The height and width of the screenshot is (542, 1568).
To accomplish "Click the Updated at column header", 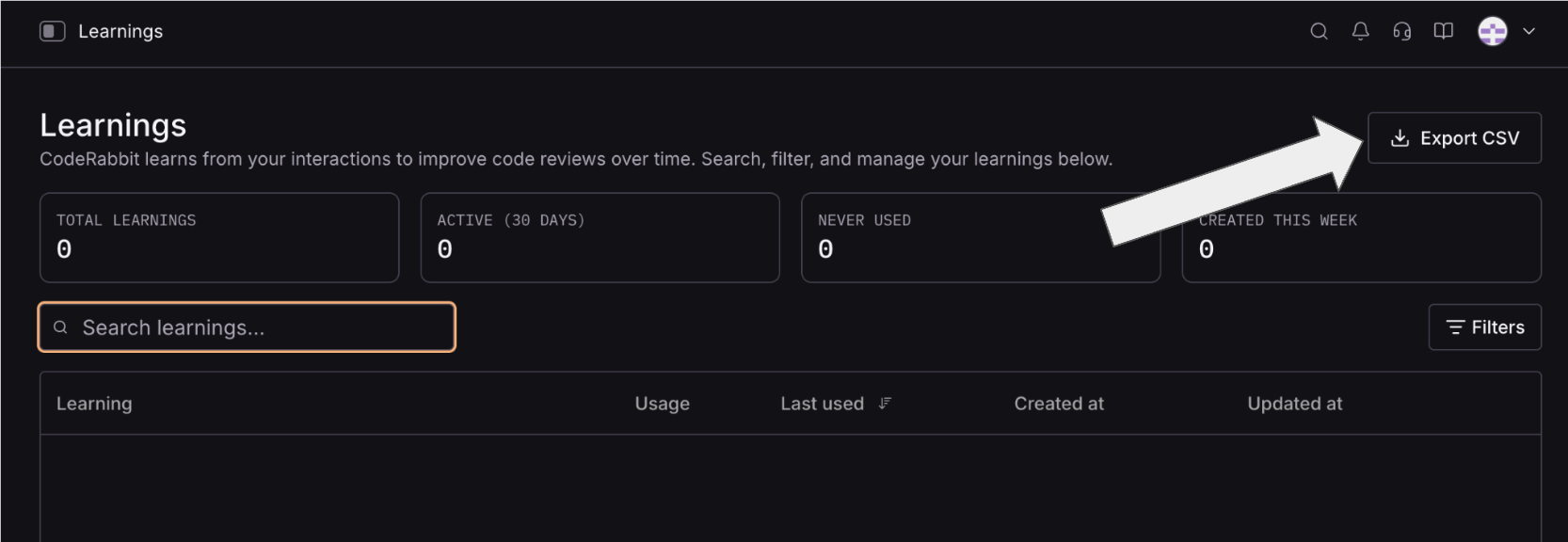I will coord(1294,404).
